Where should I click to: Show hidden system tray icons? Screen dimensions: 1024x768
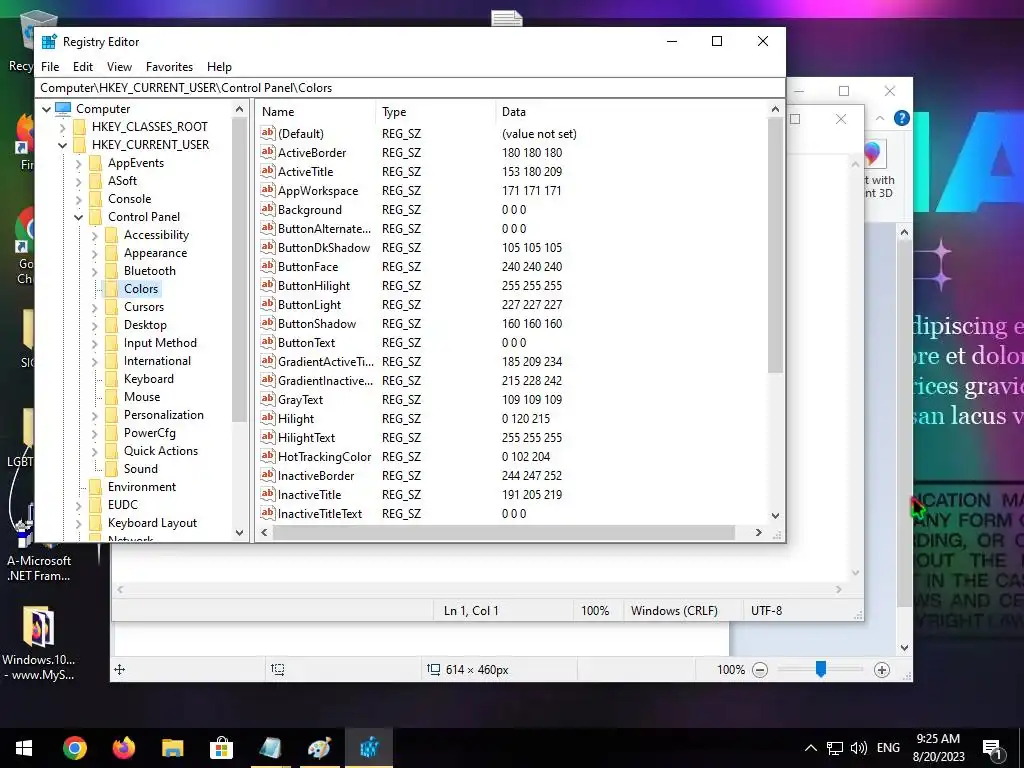tap(810, 748)
